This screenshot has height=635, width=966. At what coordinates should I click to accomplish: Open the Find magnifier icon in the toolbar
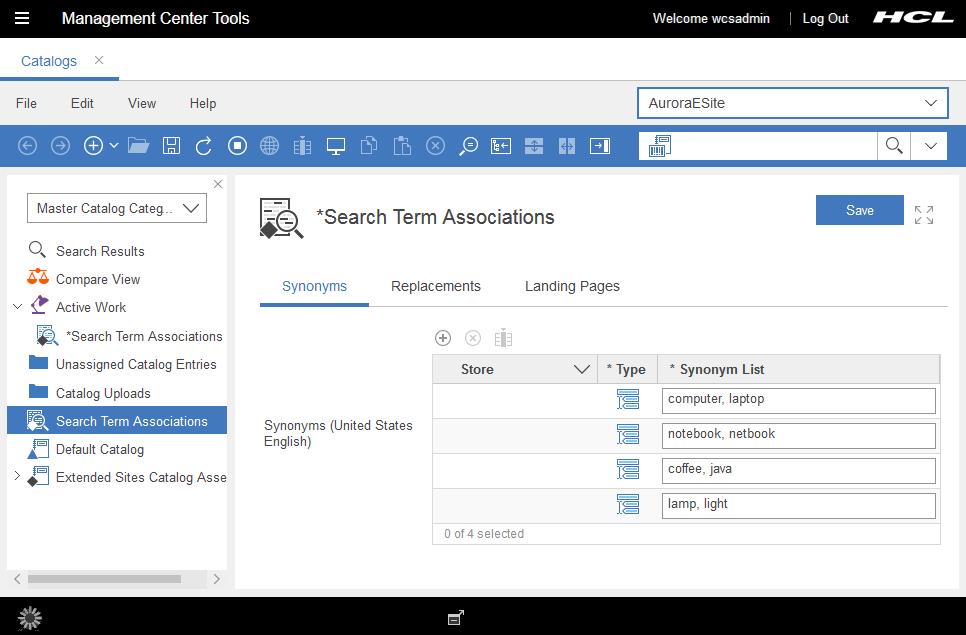469,145
